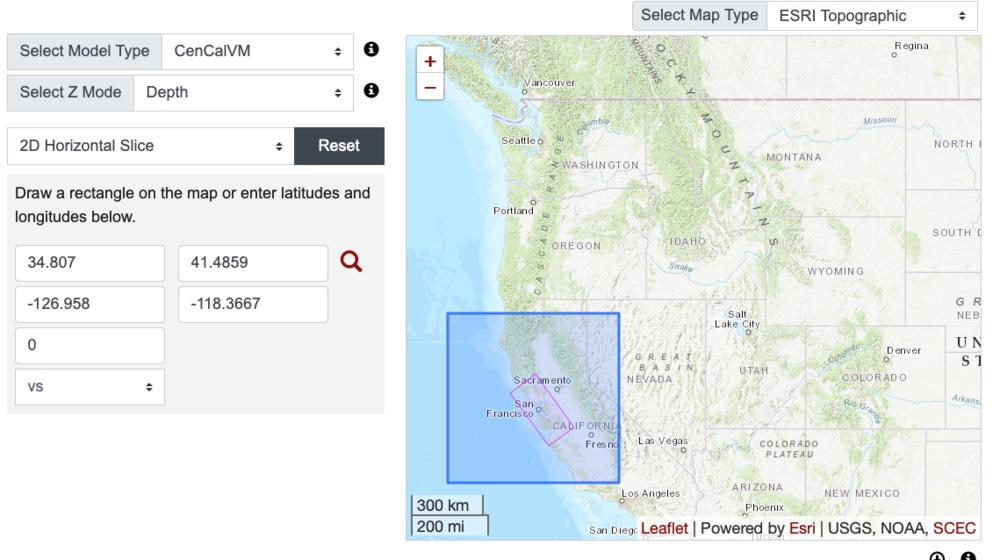The height and width of the screenshot is (560, 1000).
Task: Visit the SCEC link
Action: pos(954,528)
